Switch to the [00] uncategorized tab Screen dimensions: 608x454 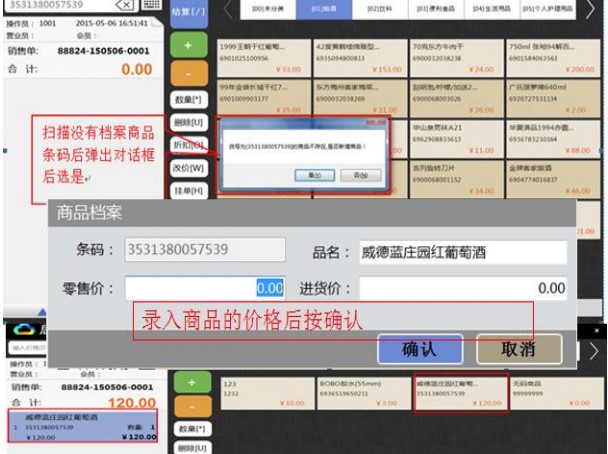(x=268, y=9)
